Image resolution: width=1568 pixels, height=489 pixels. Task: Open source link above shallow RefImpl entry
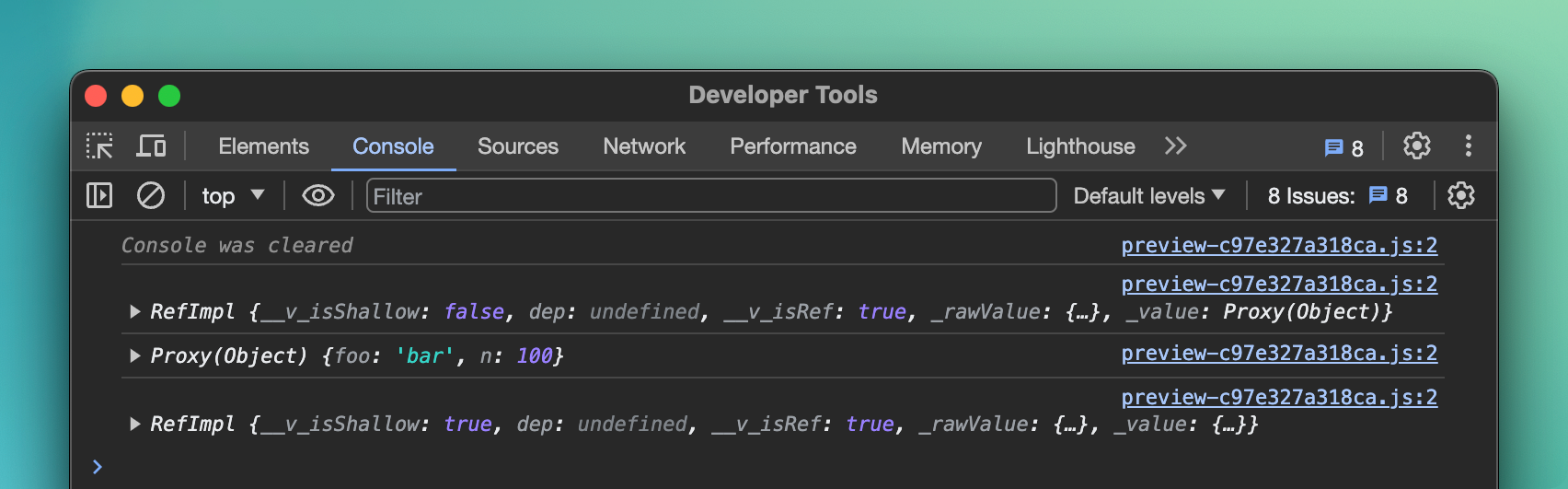1279,398
